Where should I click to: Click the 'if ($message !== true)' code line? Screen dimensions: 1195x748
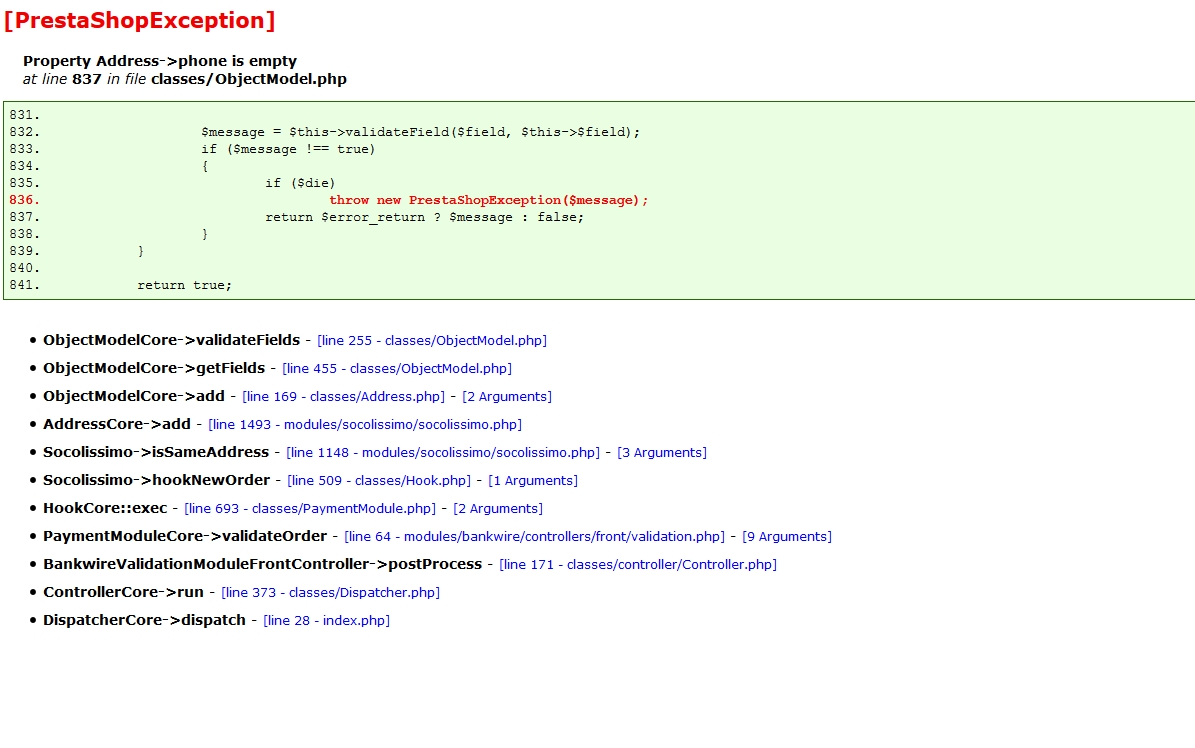[x=288, y=149]
